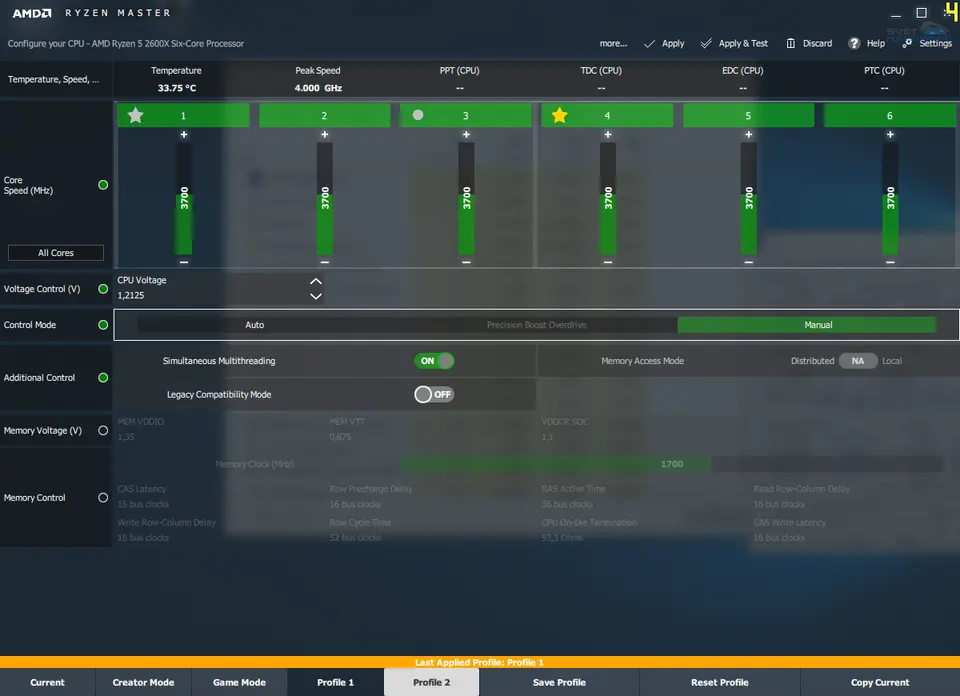Click the Discard trash icon
The image size is (960, 696).
(791, 43)
